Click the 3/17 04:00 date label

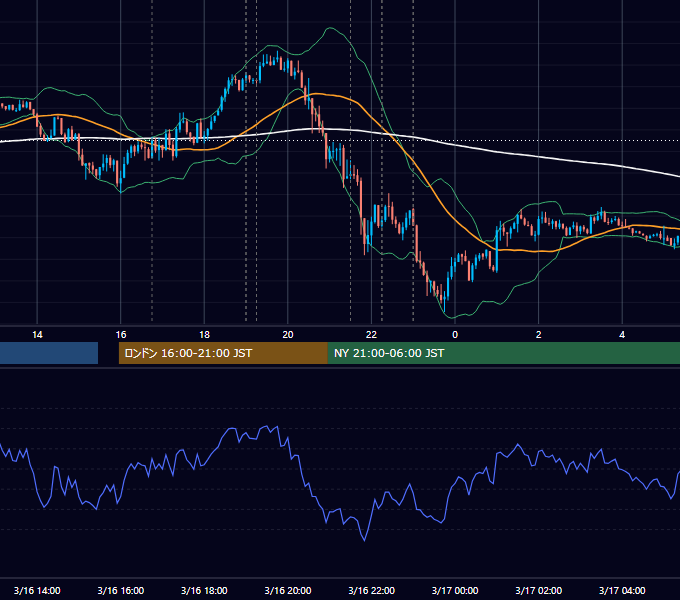[622, 590]
